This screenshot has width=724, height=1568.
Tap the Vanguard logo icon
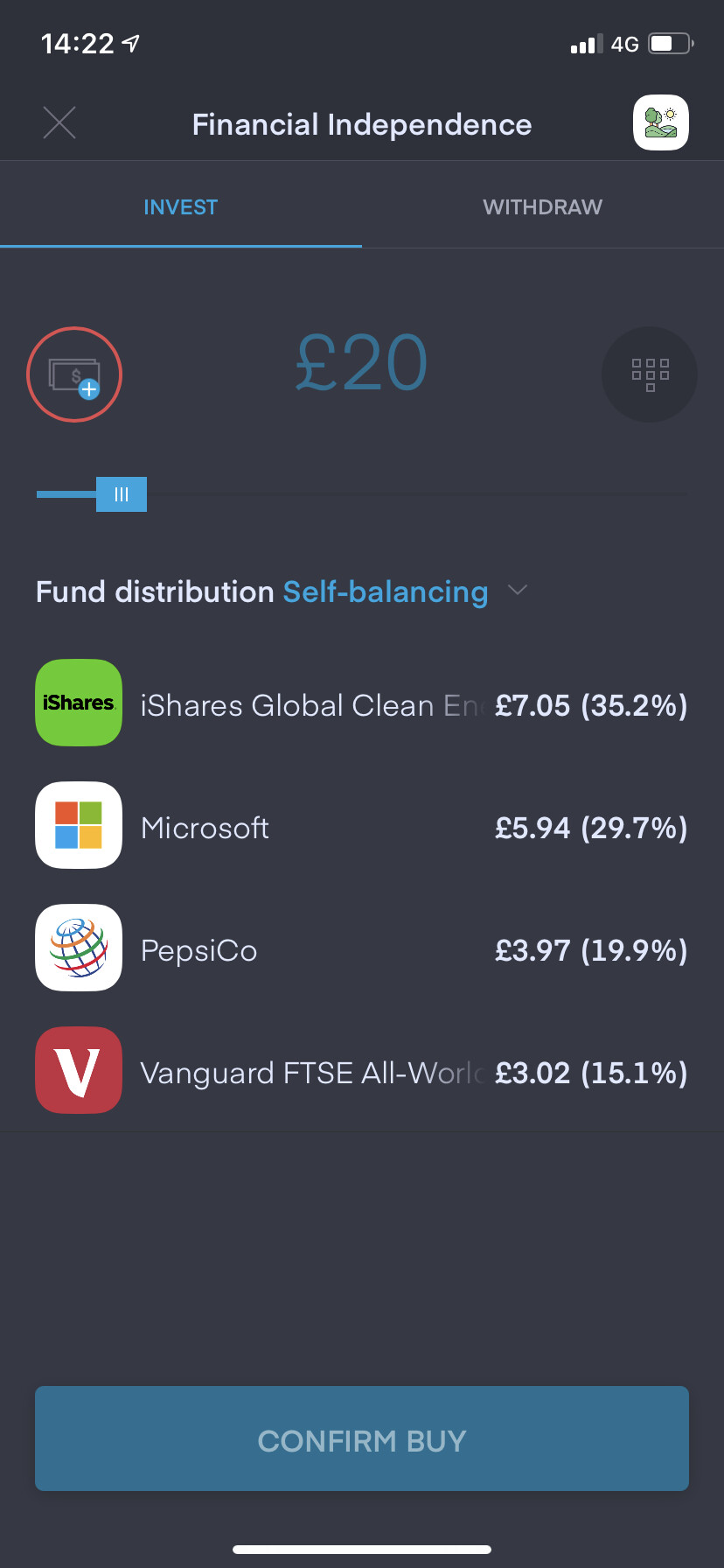click(79, 1070)
